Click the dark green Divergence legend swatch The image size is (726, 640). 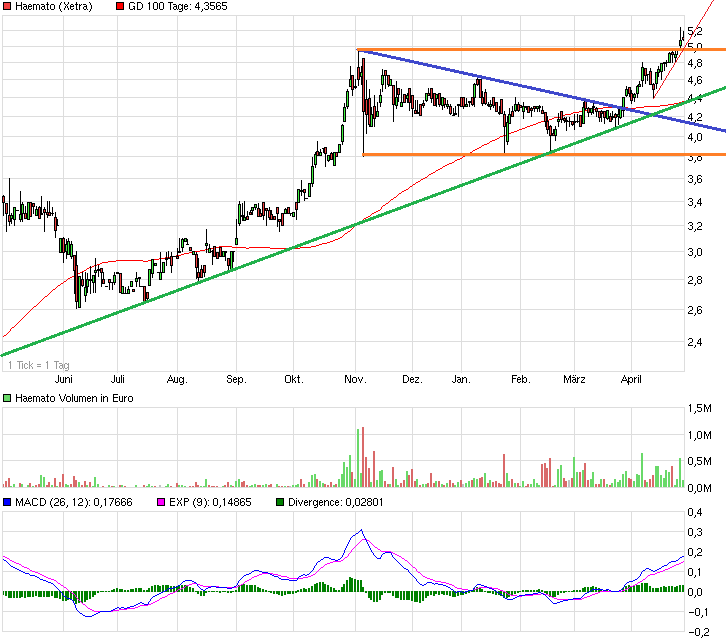(280, 502)
